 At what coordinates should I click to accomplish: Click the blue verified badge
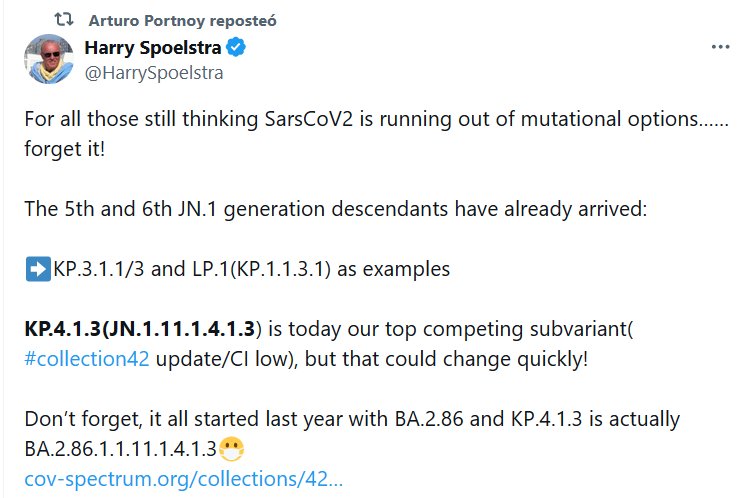237,49
